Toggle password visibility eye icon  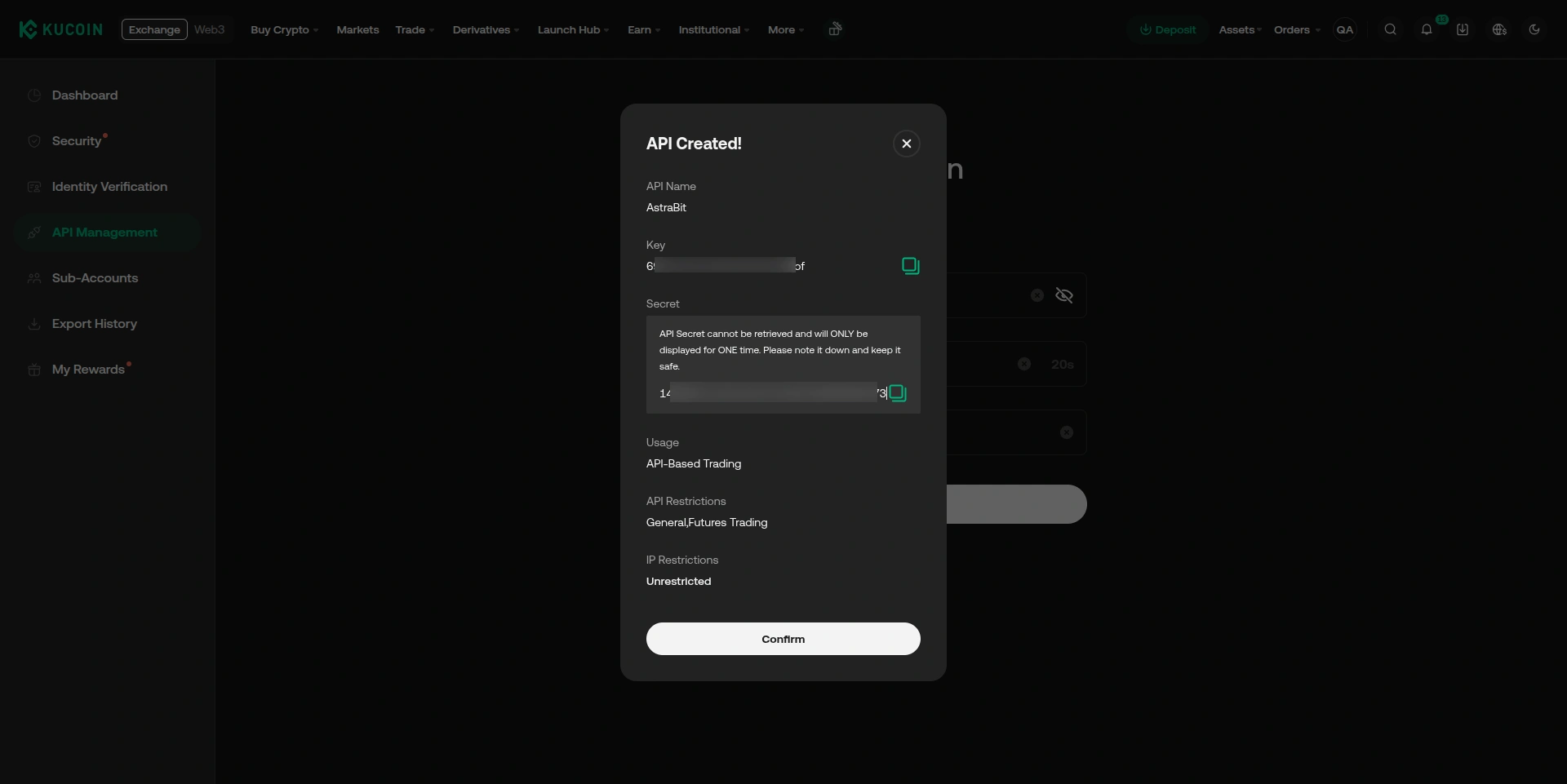point(1064,295)
